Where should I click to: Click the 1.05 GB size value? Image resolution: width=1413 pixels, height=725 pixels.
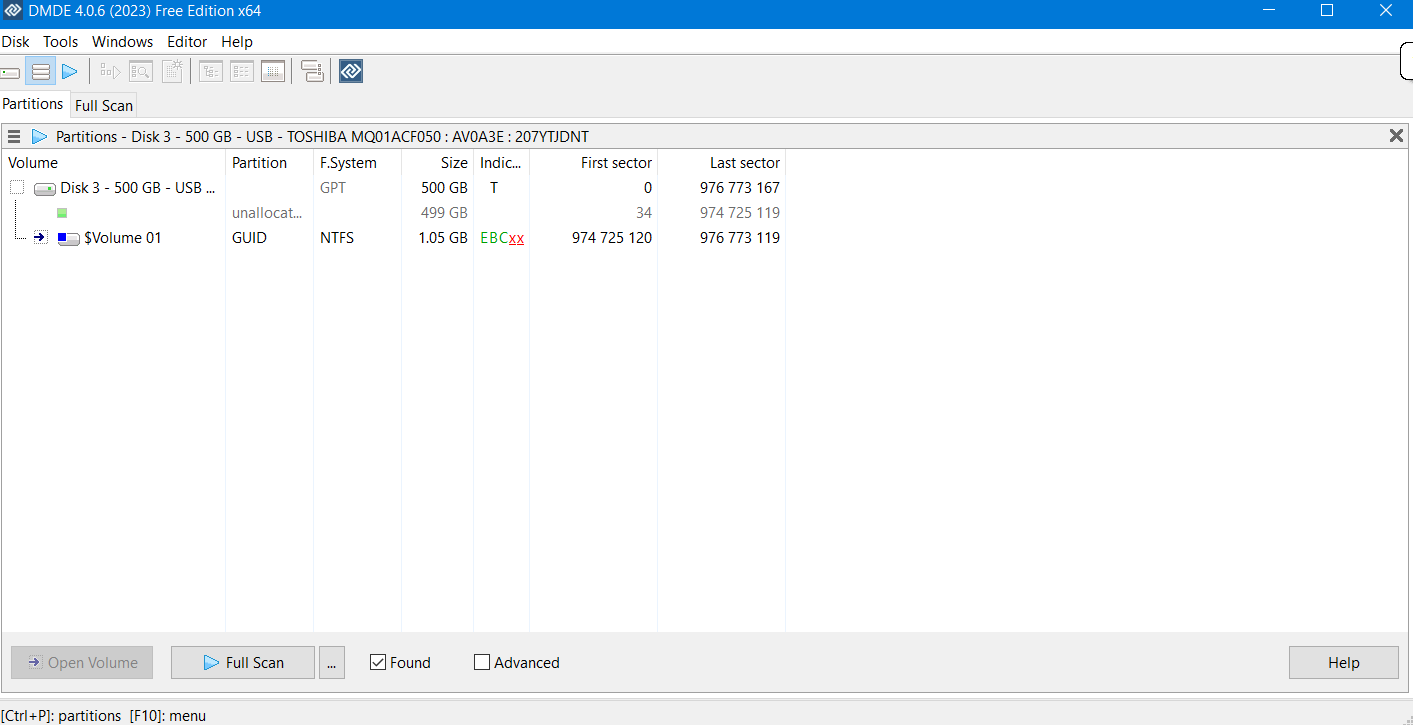tap(443, 238)
